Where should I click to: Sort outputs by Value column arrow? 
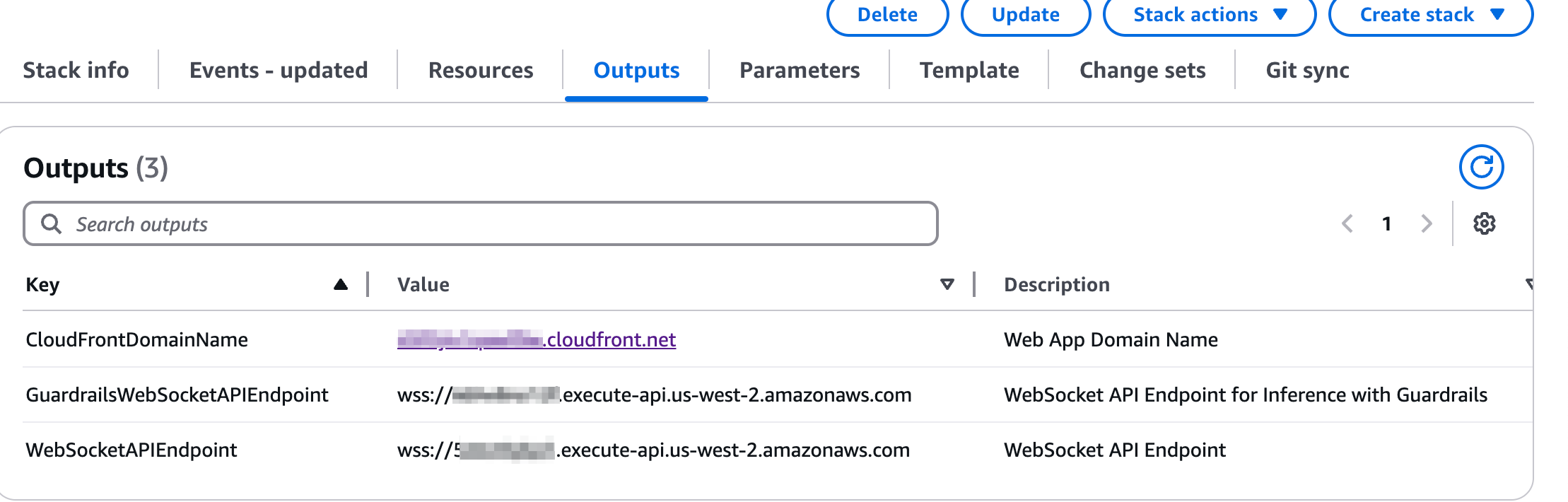click(947, 284)
